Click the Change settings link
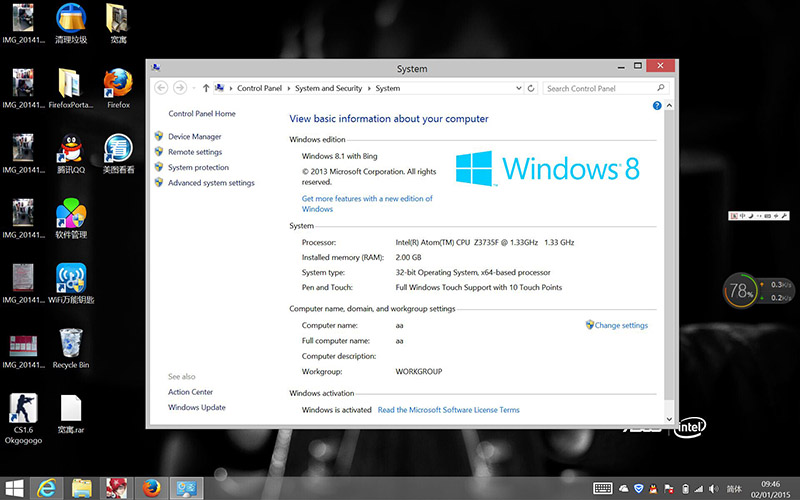800x500 pixels. pos(621,325)
